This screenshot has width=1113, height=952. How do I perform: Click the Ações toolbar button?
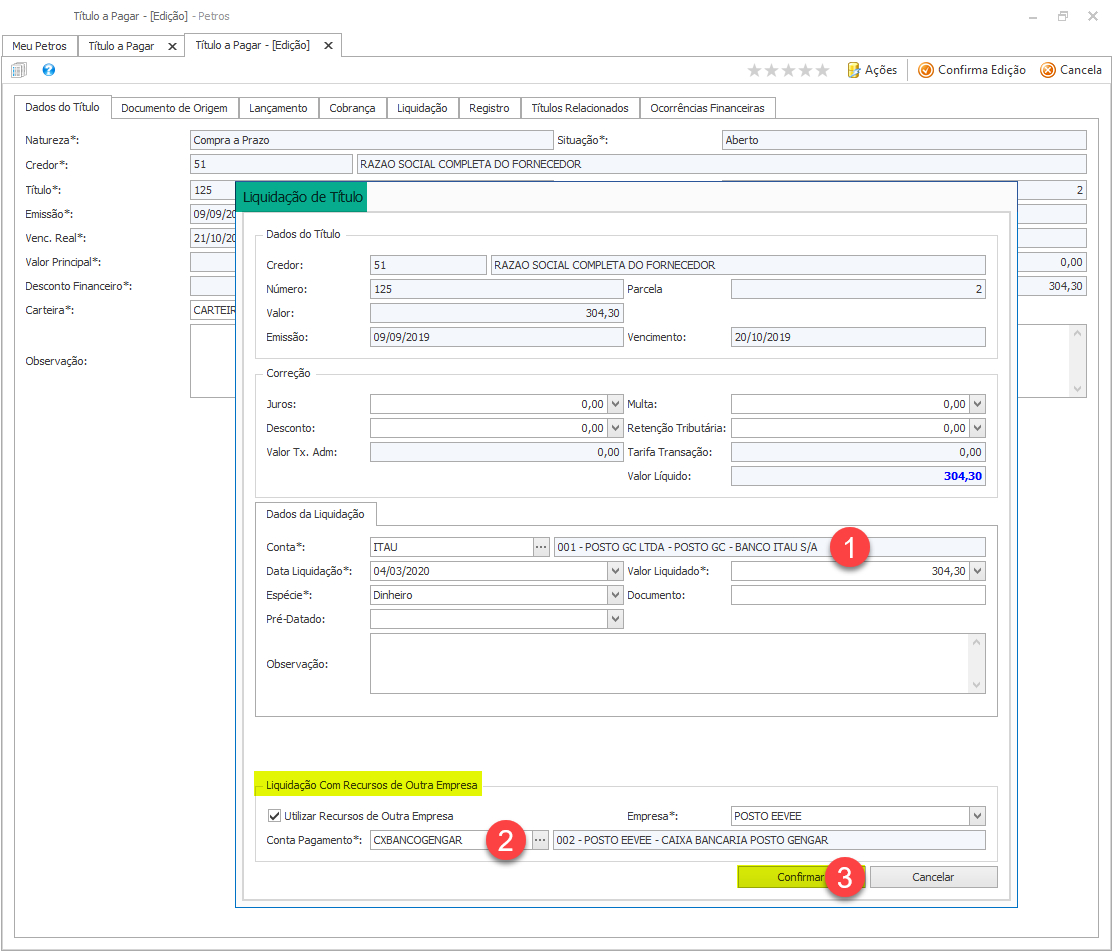click(x=872, y=70)
